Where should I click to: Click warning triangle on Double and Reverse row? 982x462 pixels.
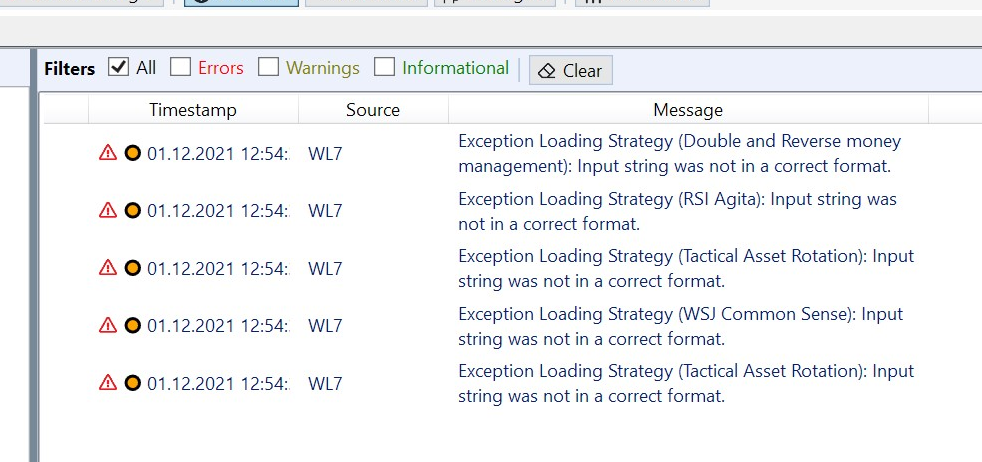[x=108, y=153]
